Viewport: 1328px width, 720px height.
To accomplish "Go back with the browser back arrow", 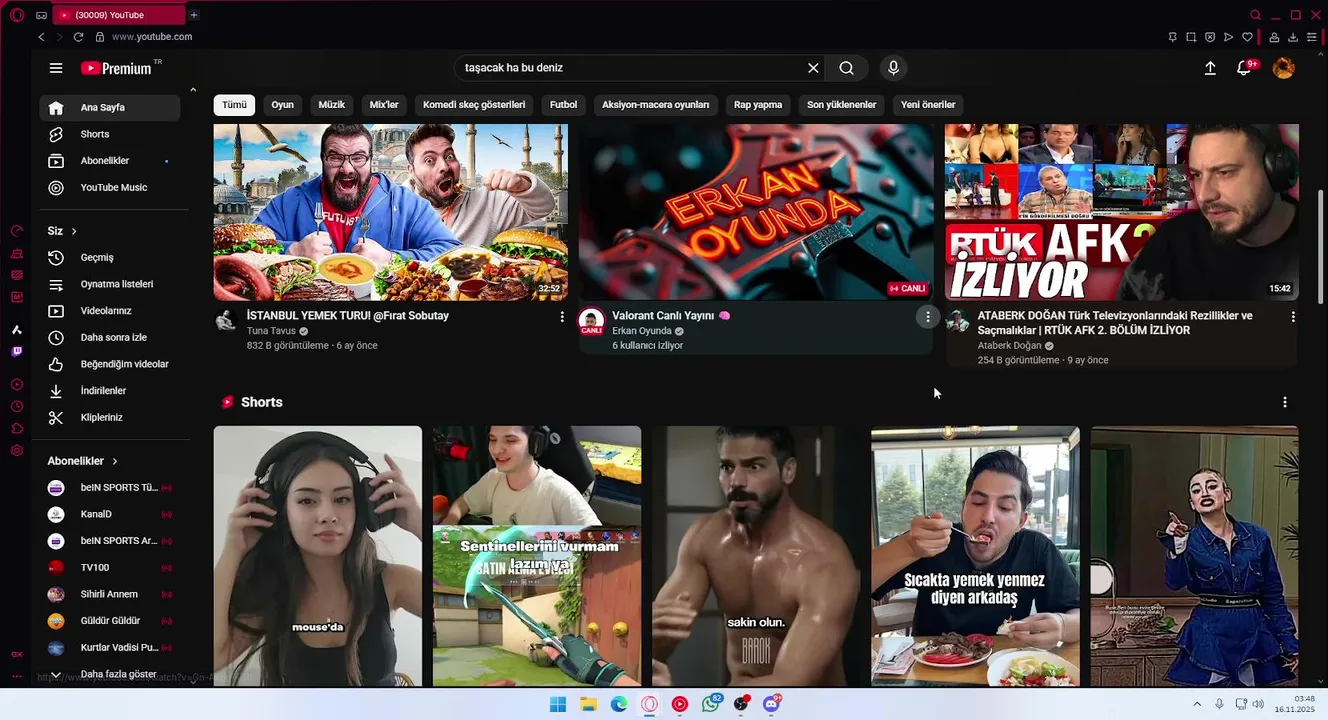I will 41,37.
